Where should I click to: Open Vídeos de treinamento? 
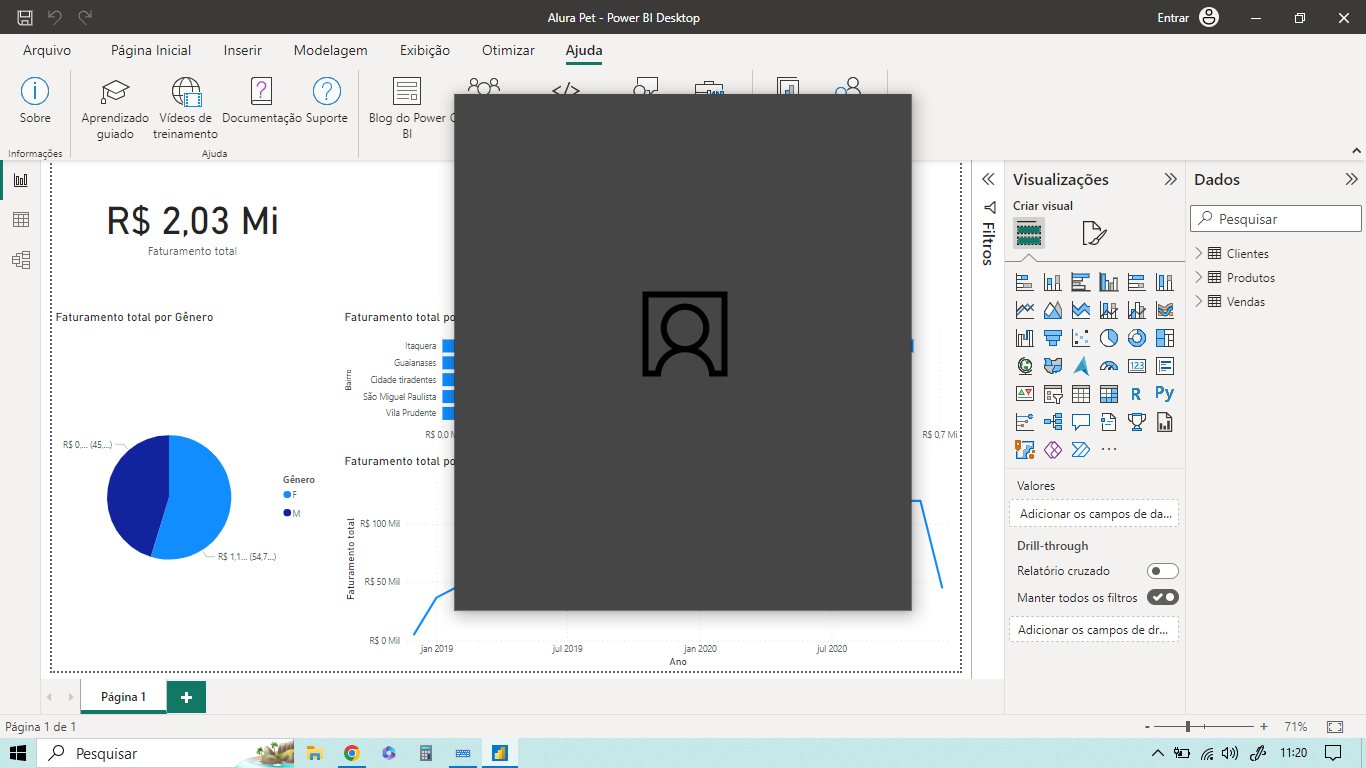click(x=185, y=108)
